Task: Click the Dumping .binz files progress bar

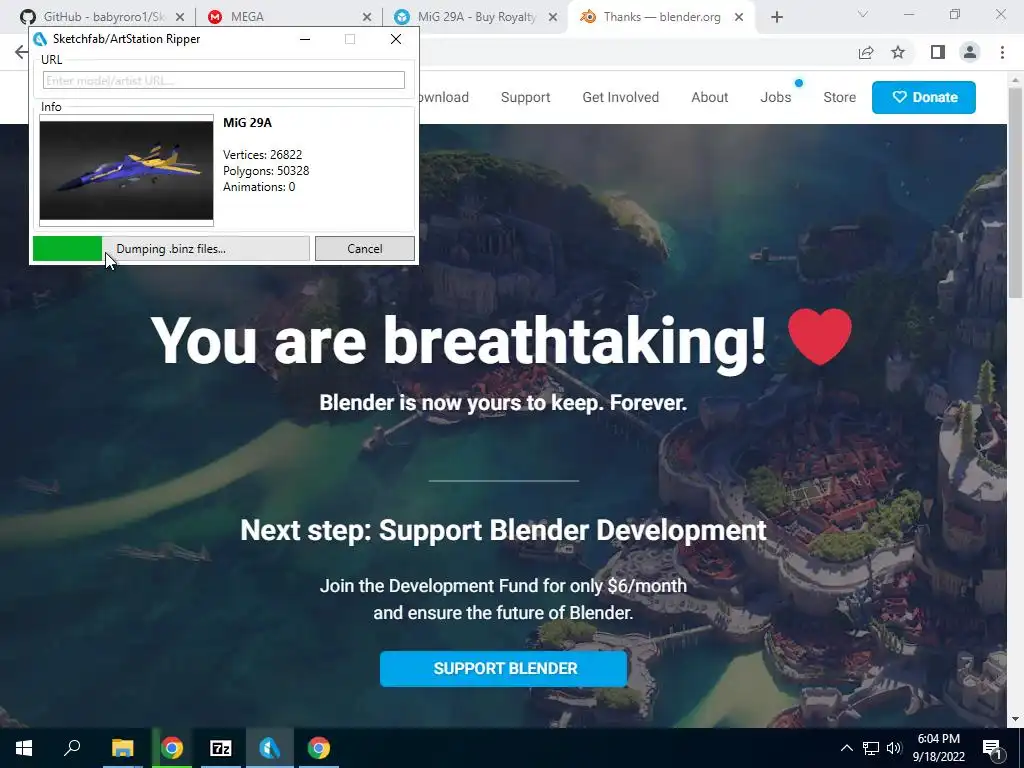Action: point(171,249)
